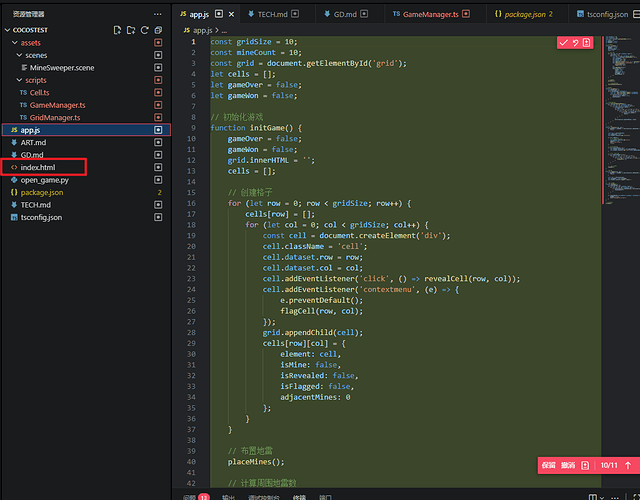Screen dimensions: 640x500
Task: Go to previous change with up arrow
Action: click(628, 465)
